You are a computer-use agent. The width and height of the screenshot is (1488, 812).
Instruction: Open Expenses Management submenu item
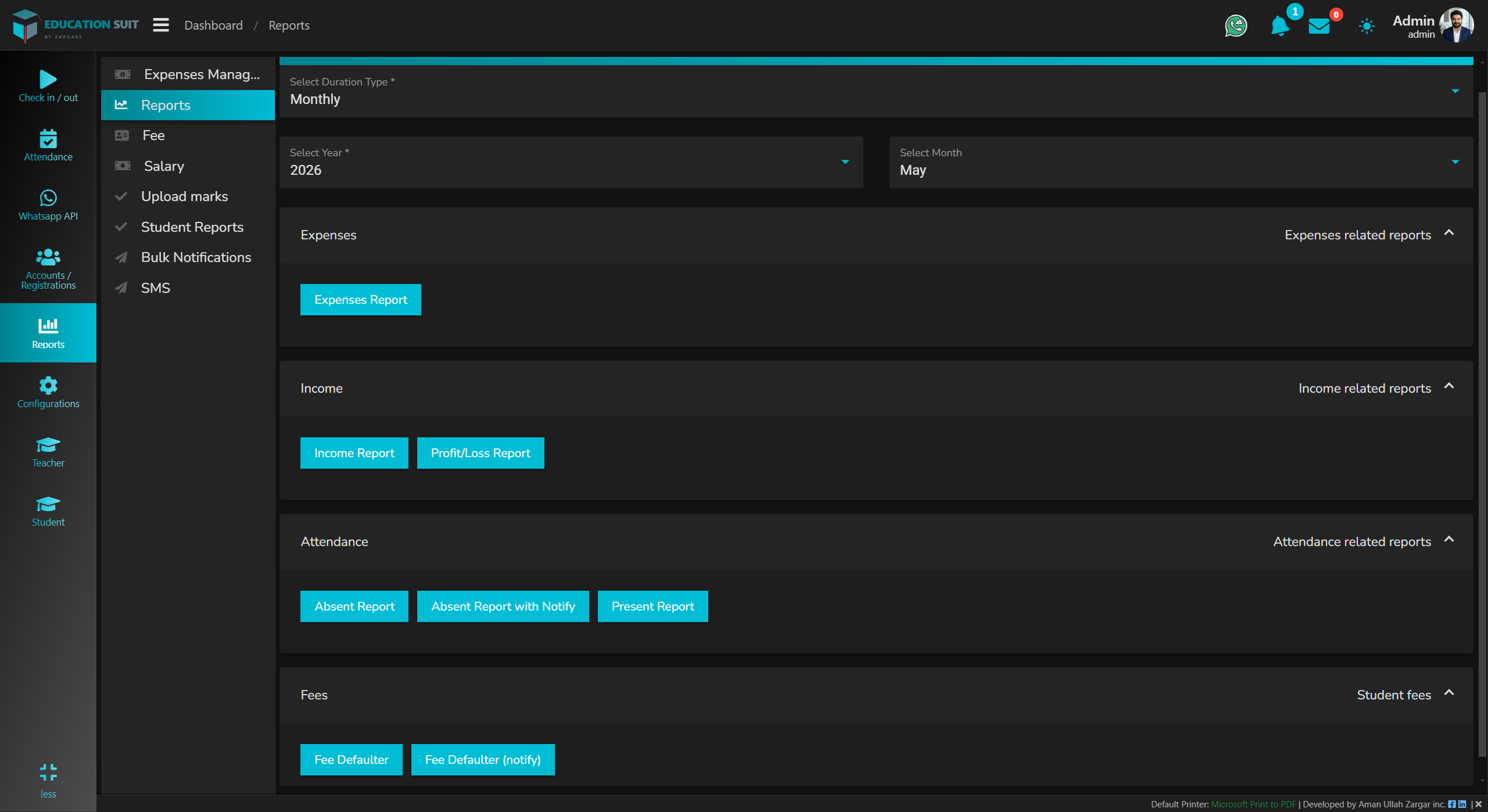(188, 74)
